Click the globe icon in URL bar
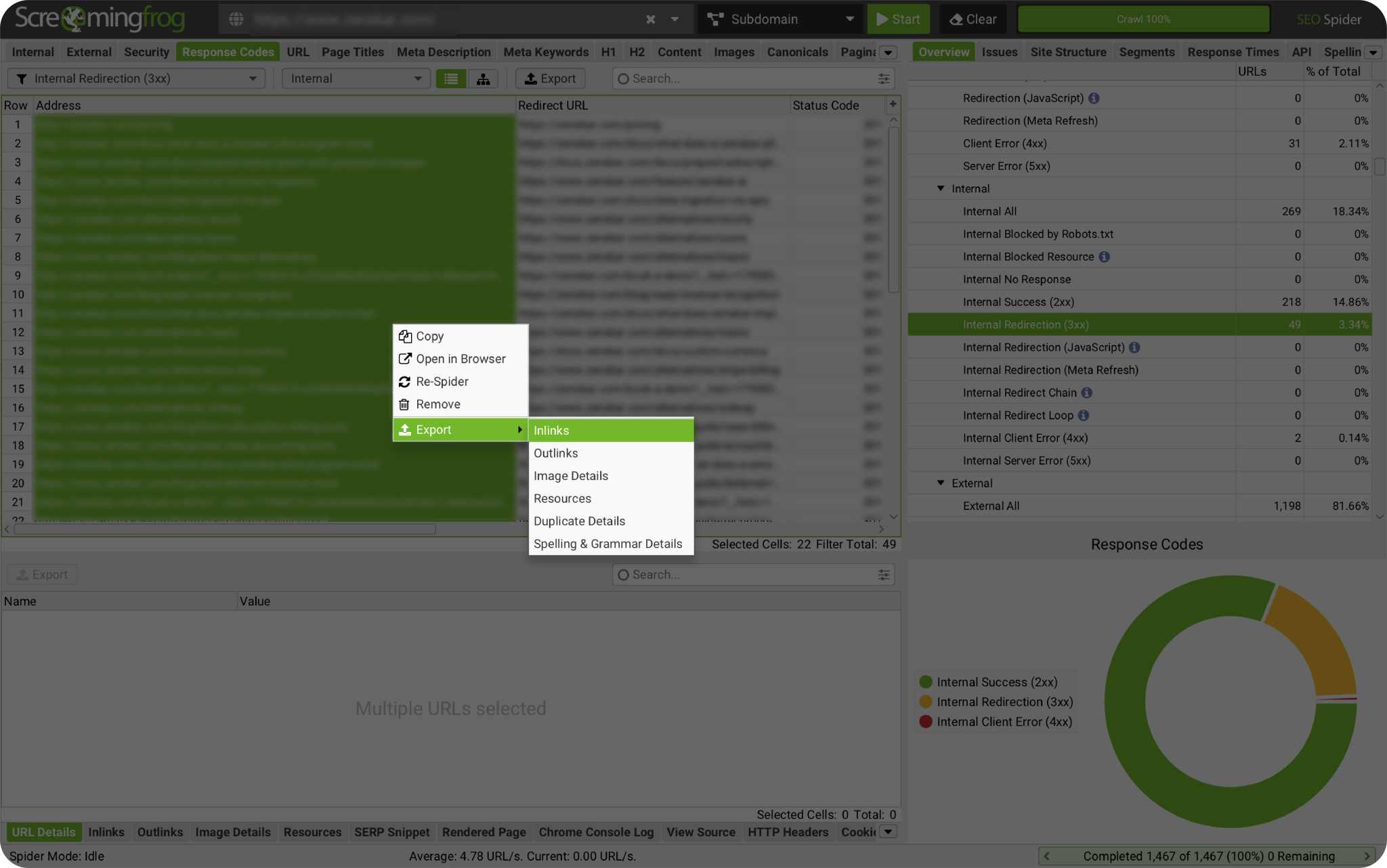 pyautogui.click(x=236, y=19)
